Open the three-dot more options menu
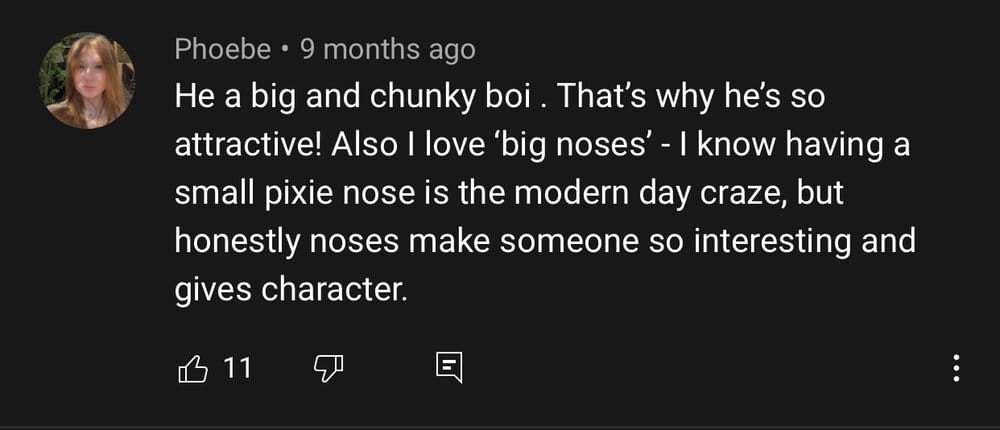Image resolution: width=1000 pixels, height=430 pixels. click(x=956, y=369)
